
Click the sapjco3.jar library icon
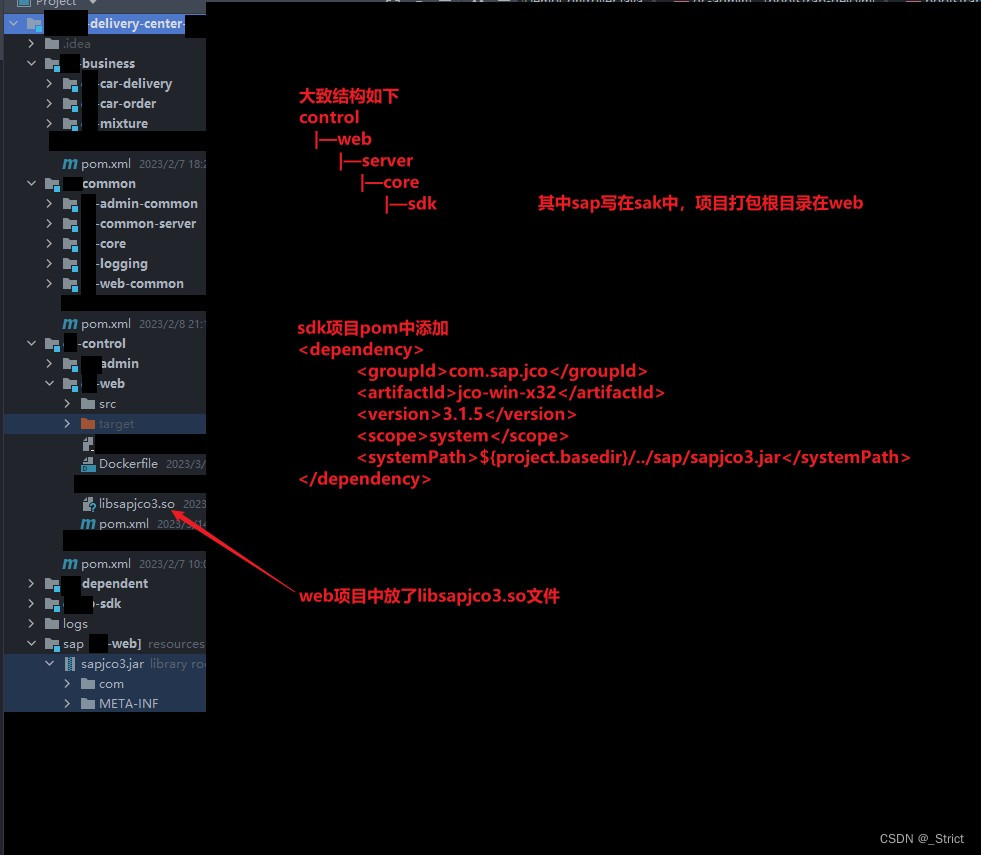70,663
